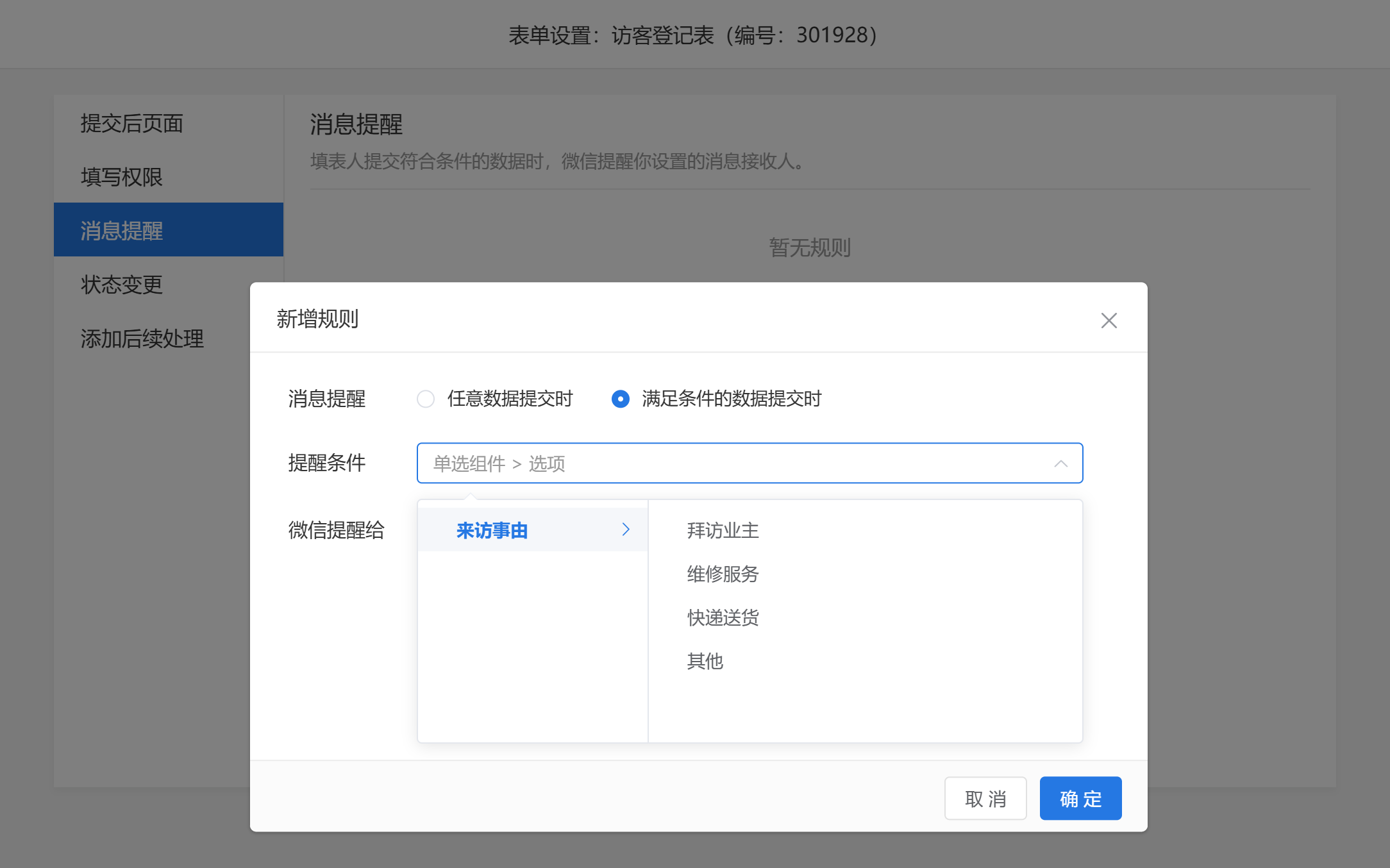The image size is (1390, 868).
Task: Open the 添加后续处理 sidebar item
Action: tap(142, 338)
